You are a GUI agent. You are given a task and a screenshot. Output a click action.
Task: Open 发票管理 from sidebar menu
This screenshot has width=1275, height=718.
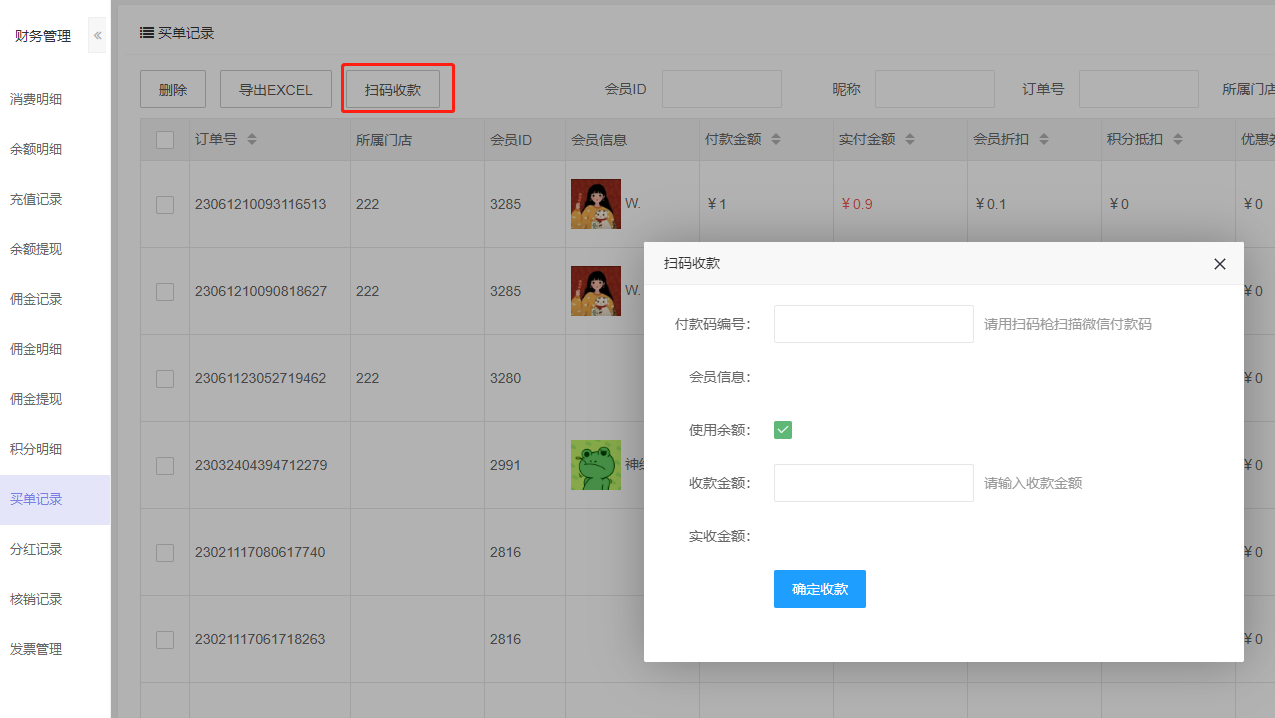click(36, 649)
